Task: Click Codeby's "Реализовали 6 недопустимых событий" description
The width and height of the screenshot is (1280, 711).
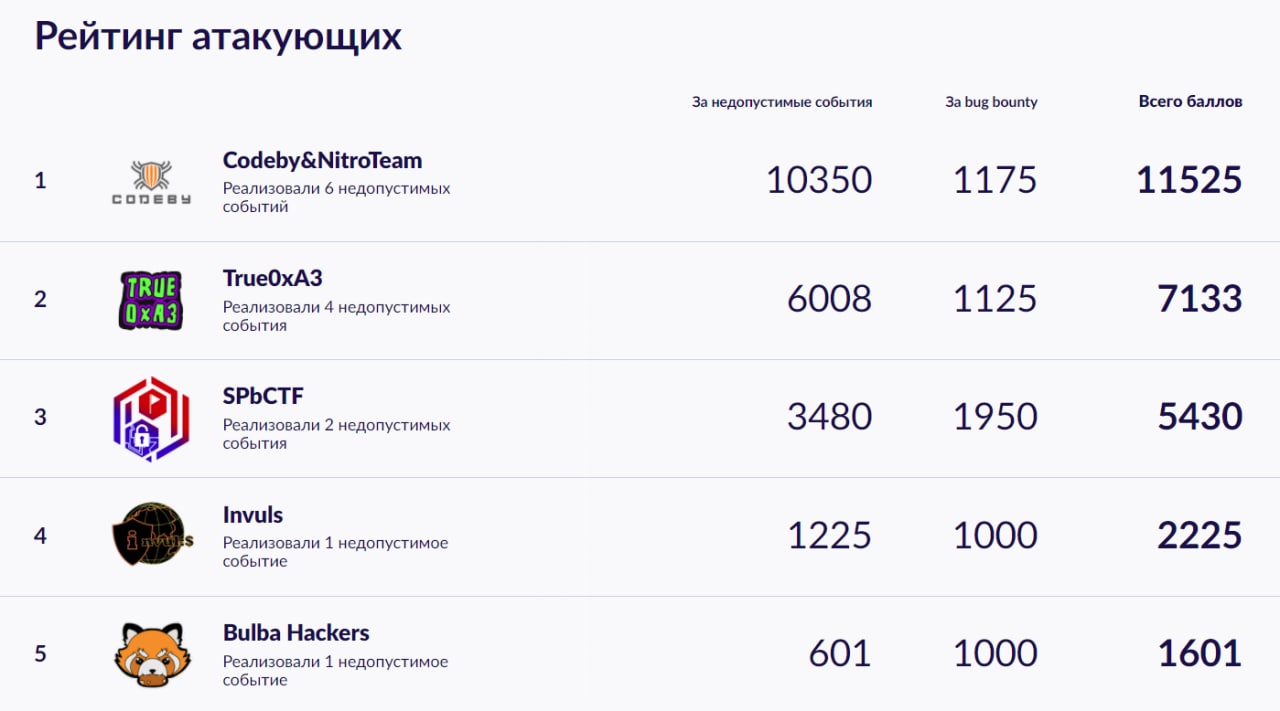Action: coord(336,198)
